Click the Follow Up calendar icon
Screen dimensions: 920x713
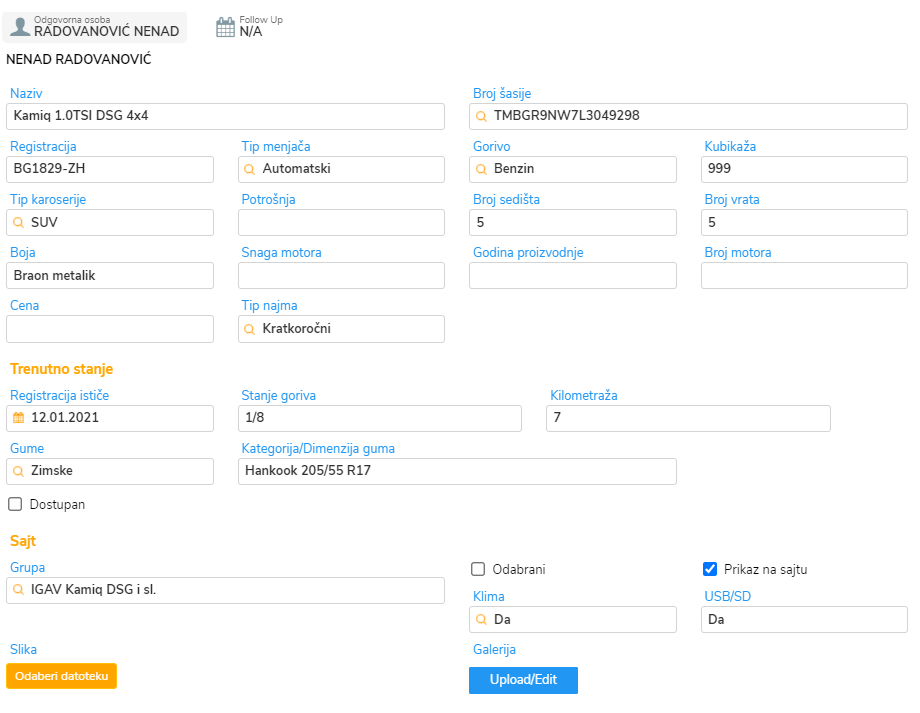225,27
